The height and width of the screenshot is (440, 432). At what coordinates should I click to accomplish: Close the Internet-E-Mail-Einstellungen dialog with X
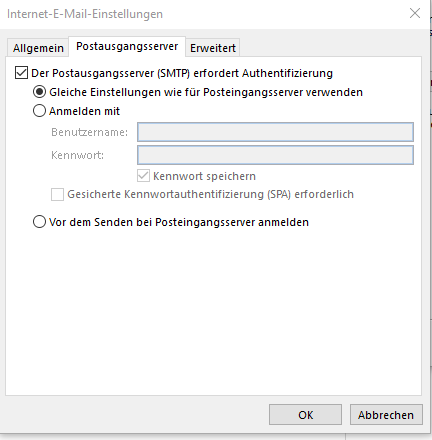[x=415, y=13]
